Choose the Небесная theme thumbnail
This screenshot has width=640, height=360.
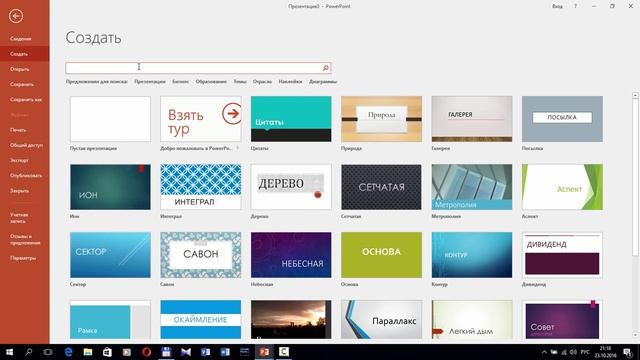point(291,255)
